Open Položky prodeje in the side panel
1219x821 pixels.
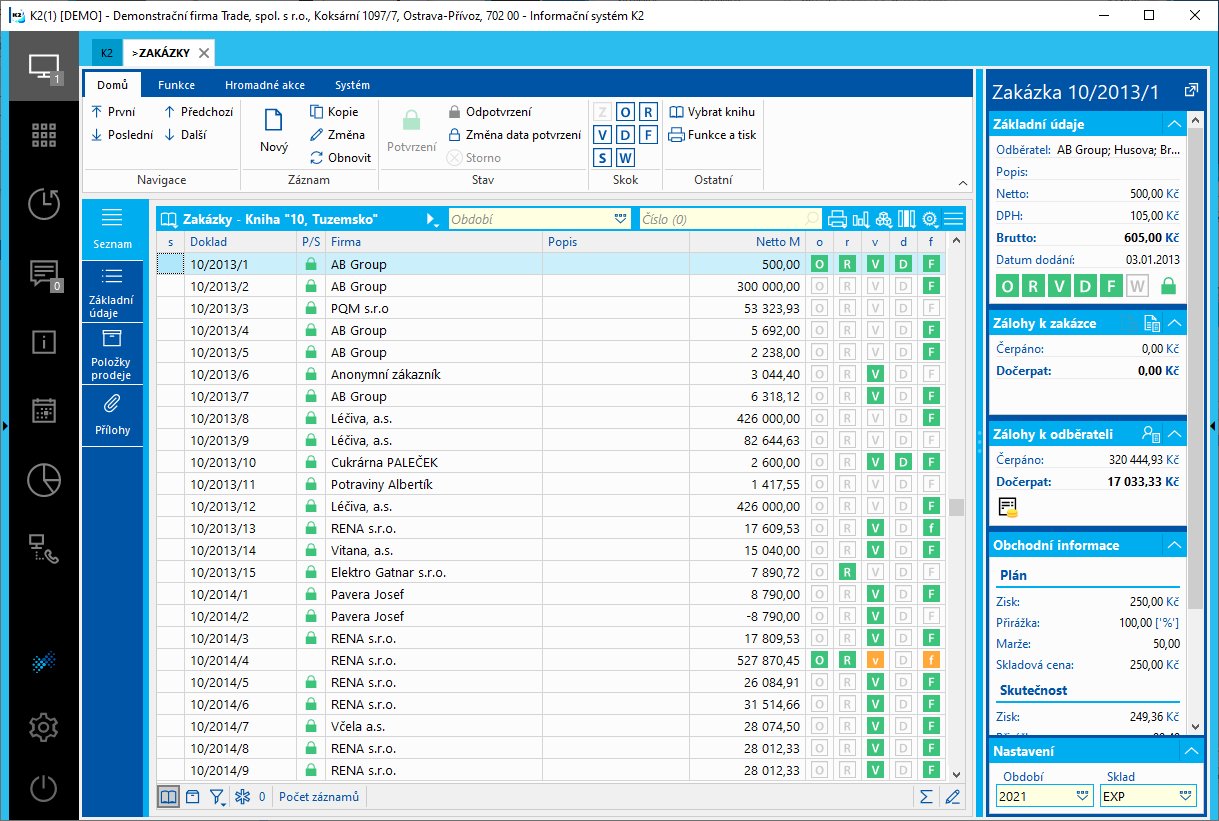coord(112,352)
